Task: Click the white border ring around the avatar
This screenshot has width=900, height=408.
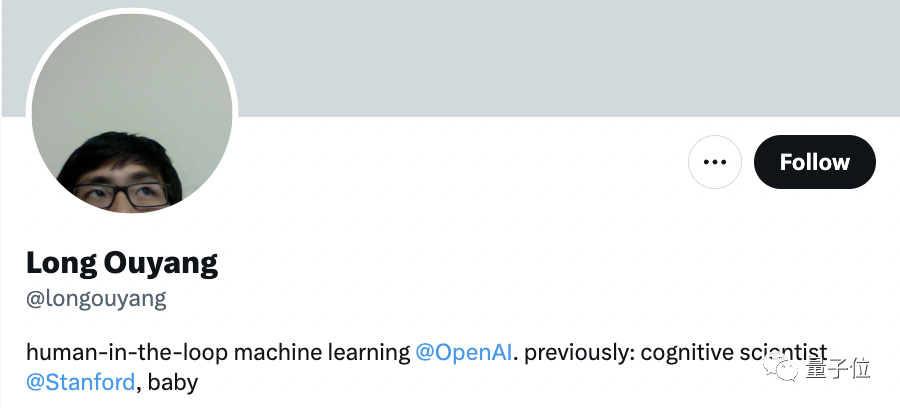Action: pyautogui.click(x=29, y=110)
